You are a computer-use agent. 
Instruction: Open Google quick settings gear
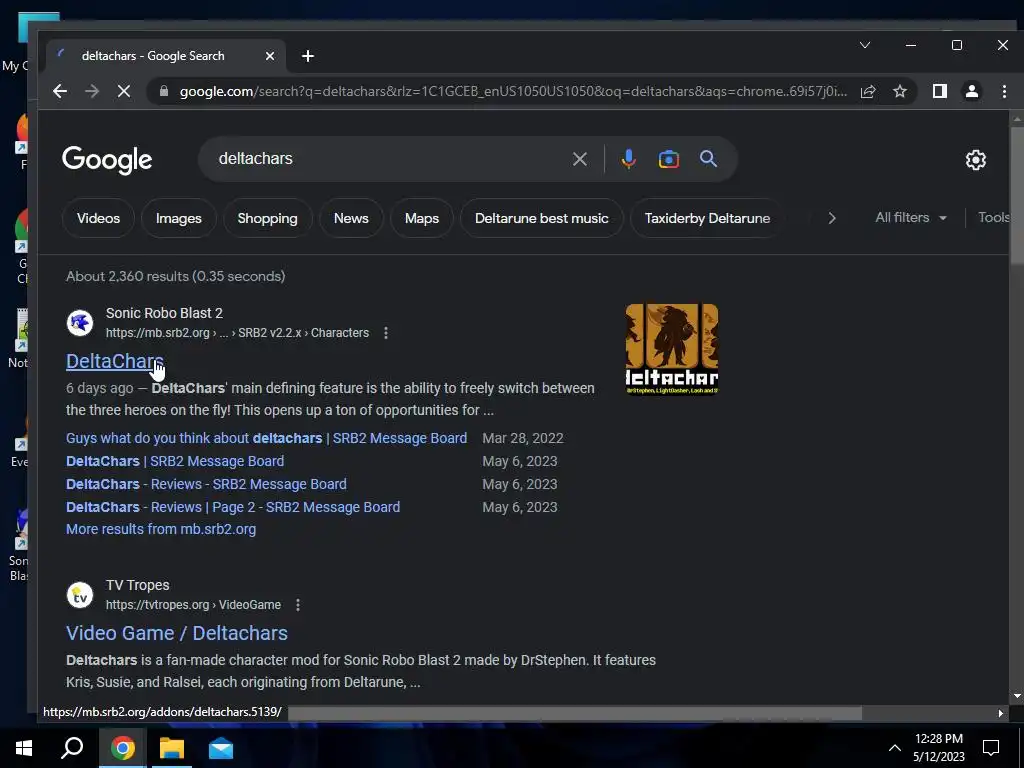pyautogui.click(x=976, y=160)
